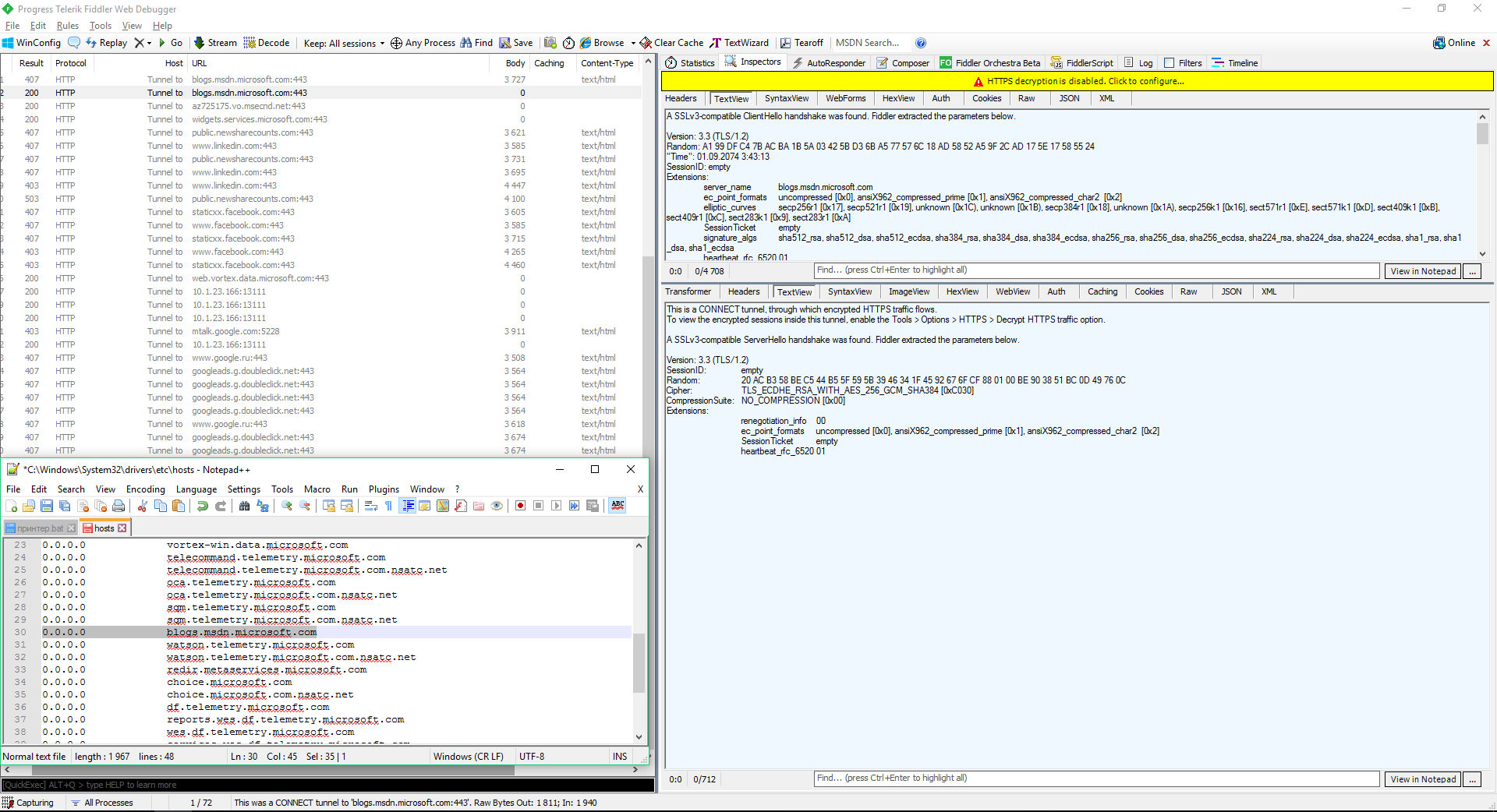This screenshot has height=812, width=1497.
Task: Toggle Decode option in Fiddler
Action: (x=267, y=43)
